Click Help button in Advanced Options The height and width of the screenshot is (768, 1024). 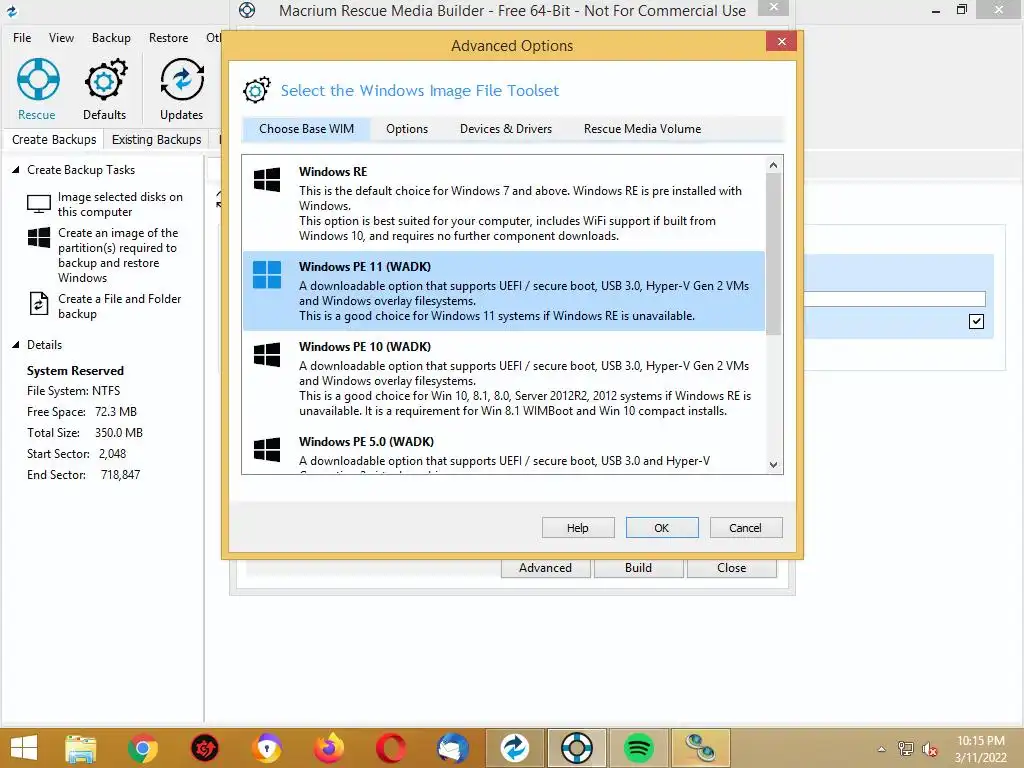point(578,528)
